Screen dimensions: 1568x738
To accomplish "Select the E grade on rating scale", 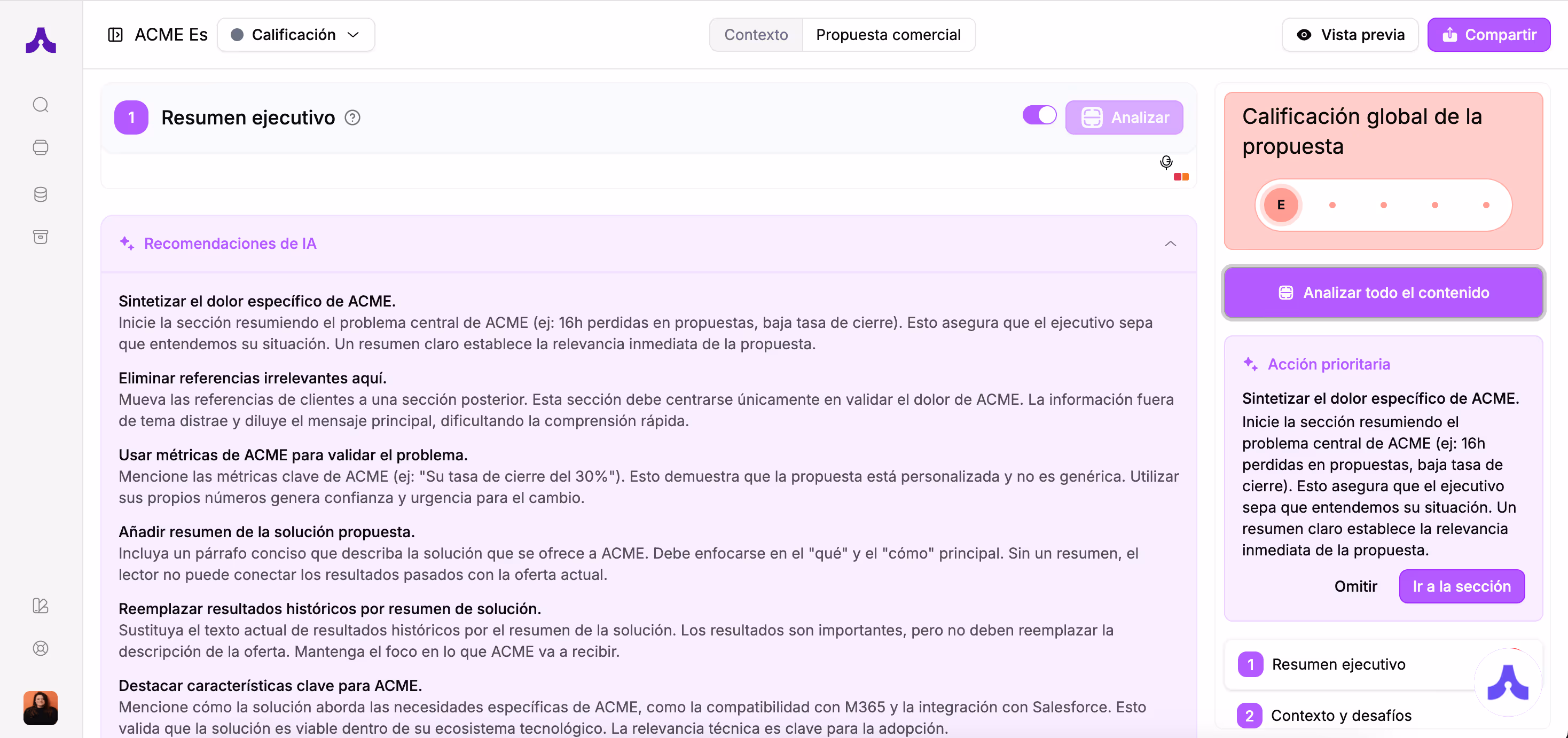I will coord(1281,205).
